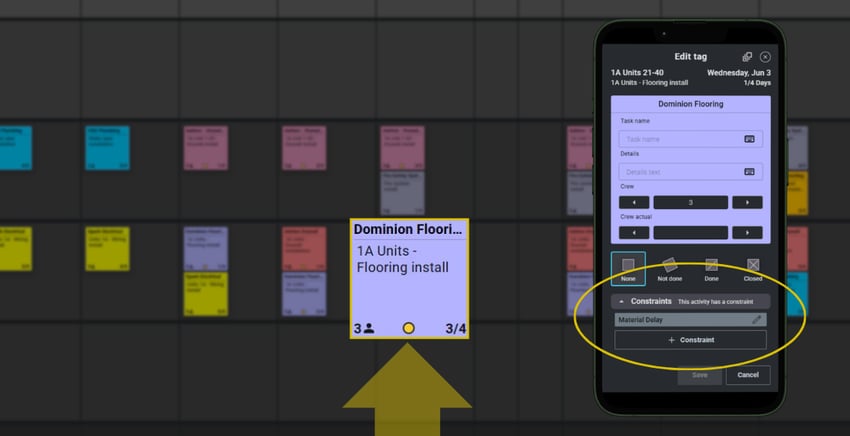
Task: Click 'Wednesday, Jun 3' date text
Action: pyautogui.click(x=739, y=73)
